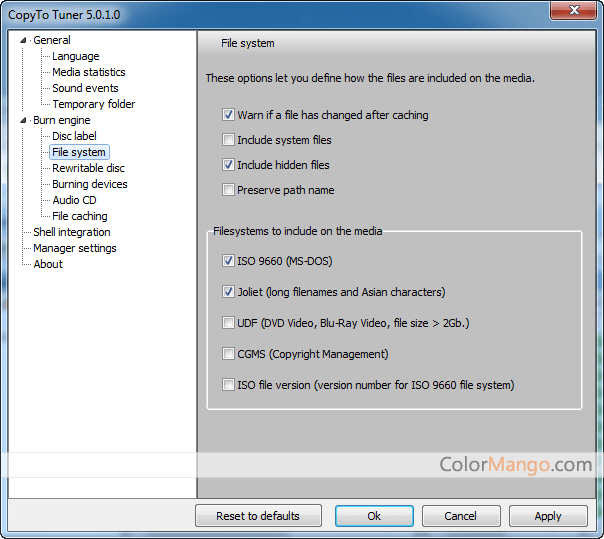Toggle ISO 9660 (MS-DOS) filesystem
The image size is (604, 539).
[229, 261]
